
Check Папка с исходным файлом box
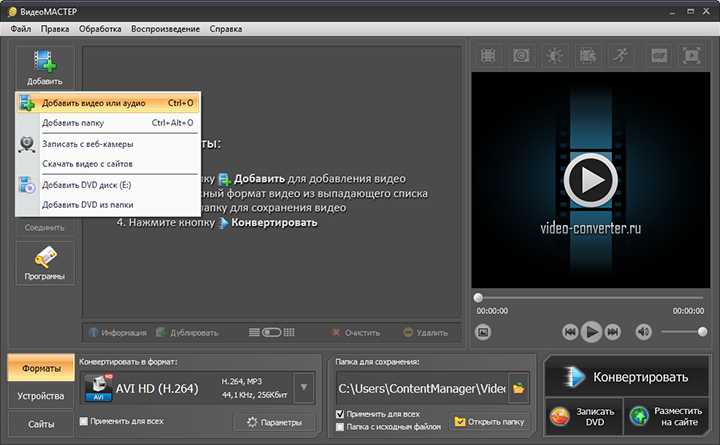click(x=340, y=427)
